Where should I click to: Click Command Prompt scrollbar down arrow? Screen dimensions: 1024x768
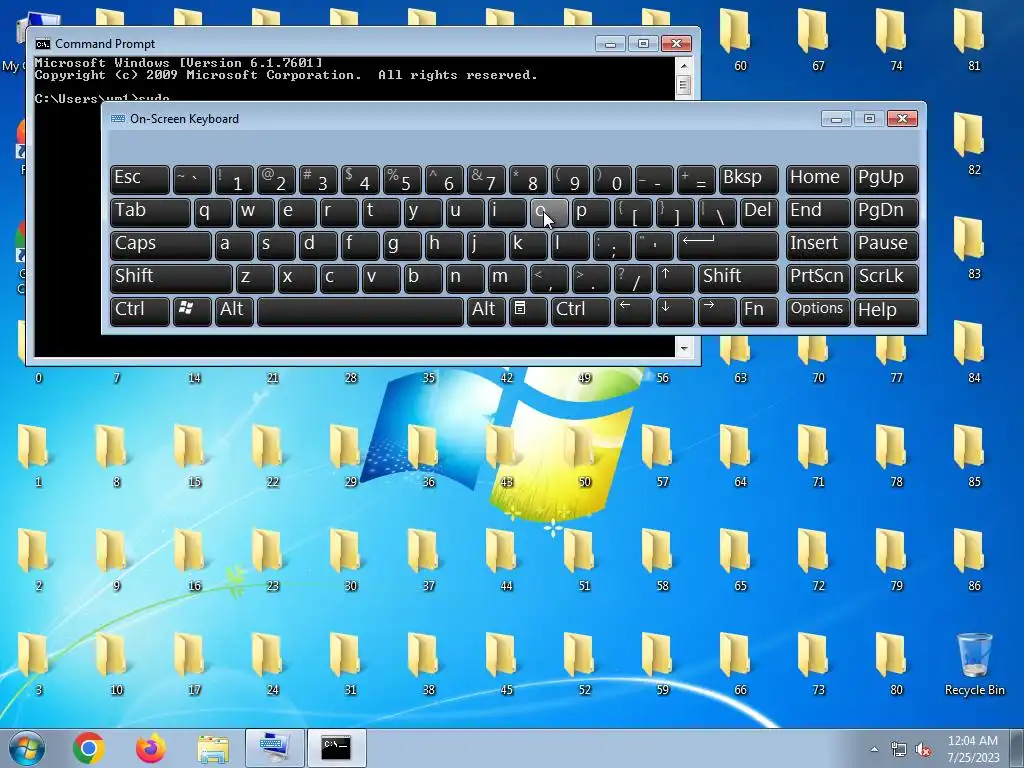(684, 348)
